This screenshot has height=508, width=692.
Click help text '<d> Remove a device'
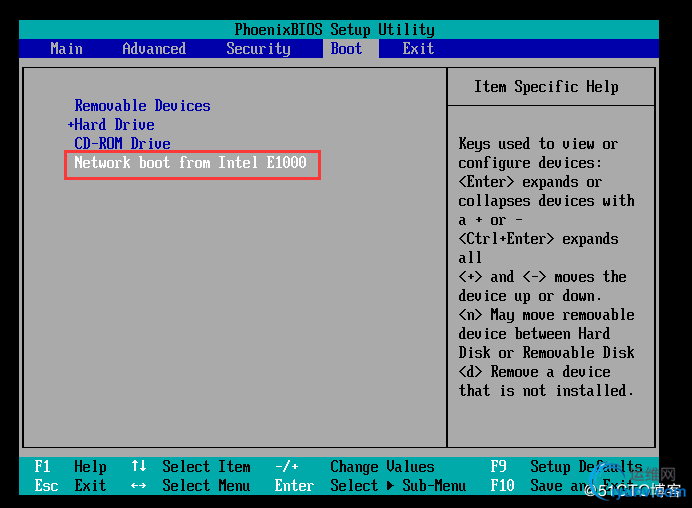coord(534,372)
